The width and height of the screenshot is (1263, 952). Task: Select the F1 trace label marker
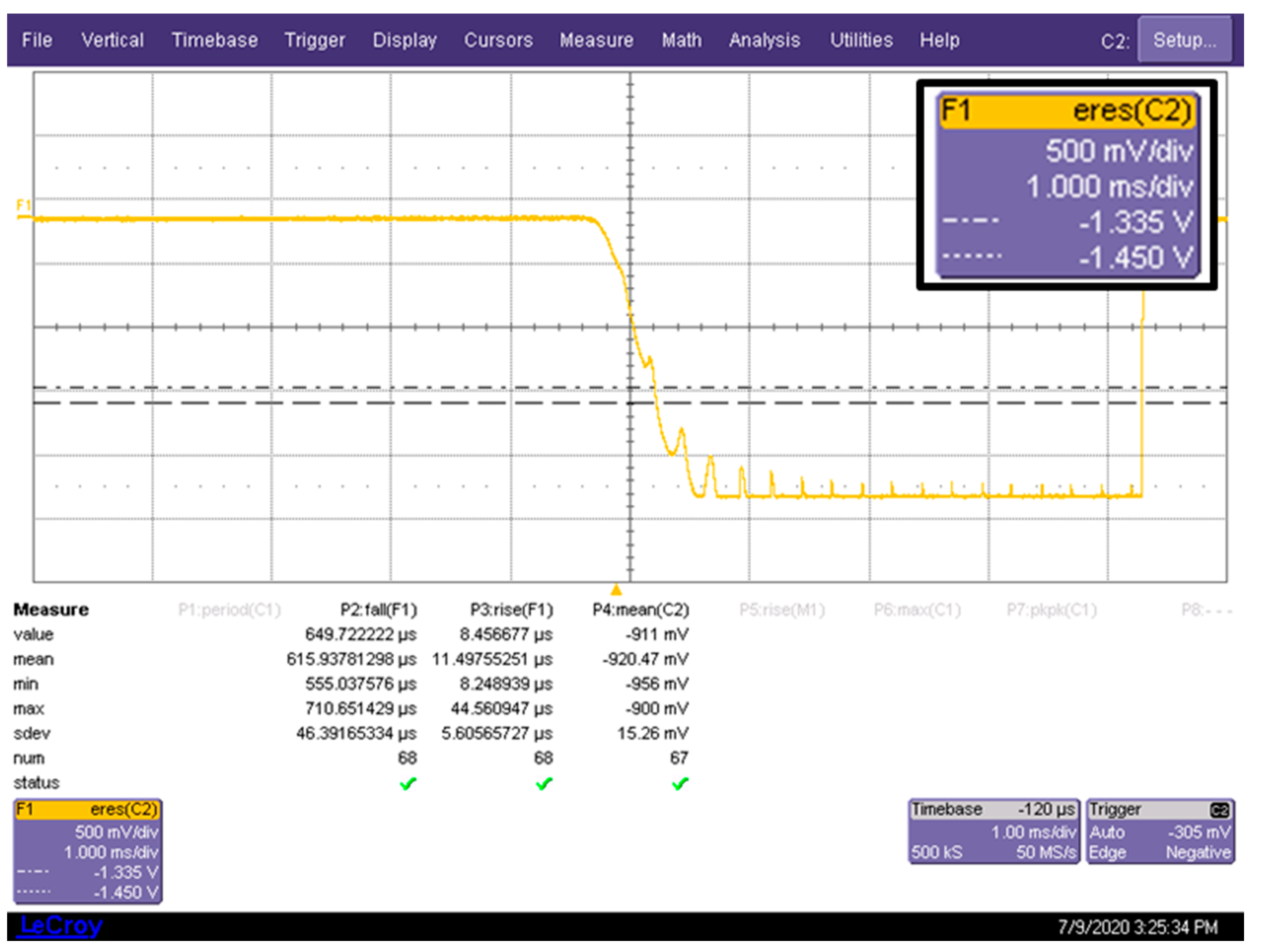[23, 205]
